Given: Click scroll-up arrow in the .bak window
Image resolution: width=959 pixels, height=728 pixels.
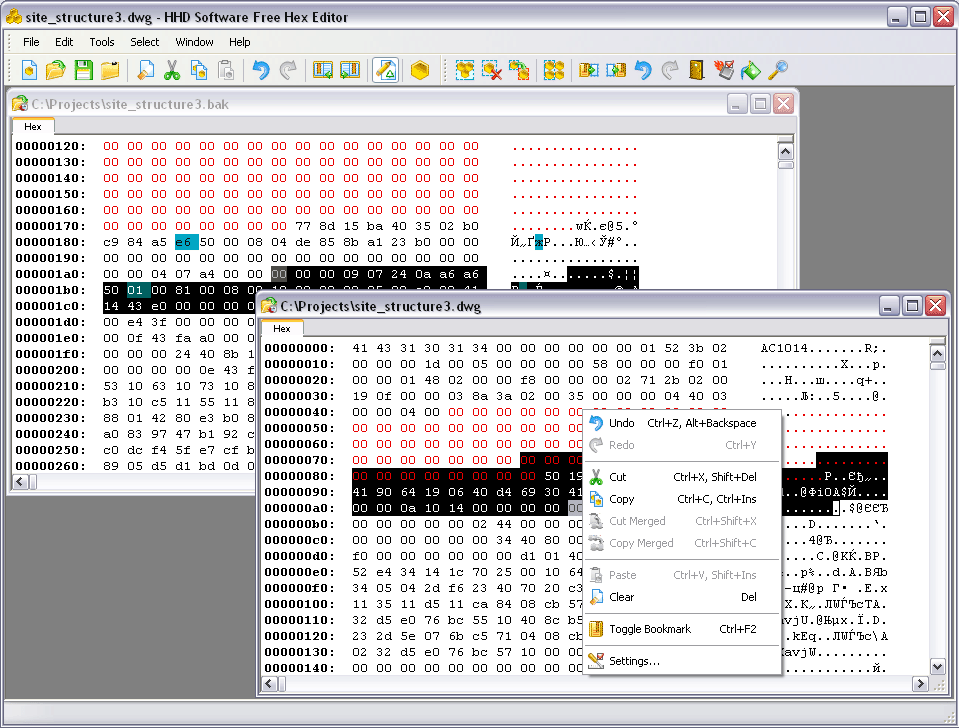Looking at the screenshot, I should [785, 152].
